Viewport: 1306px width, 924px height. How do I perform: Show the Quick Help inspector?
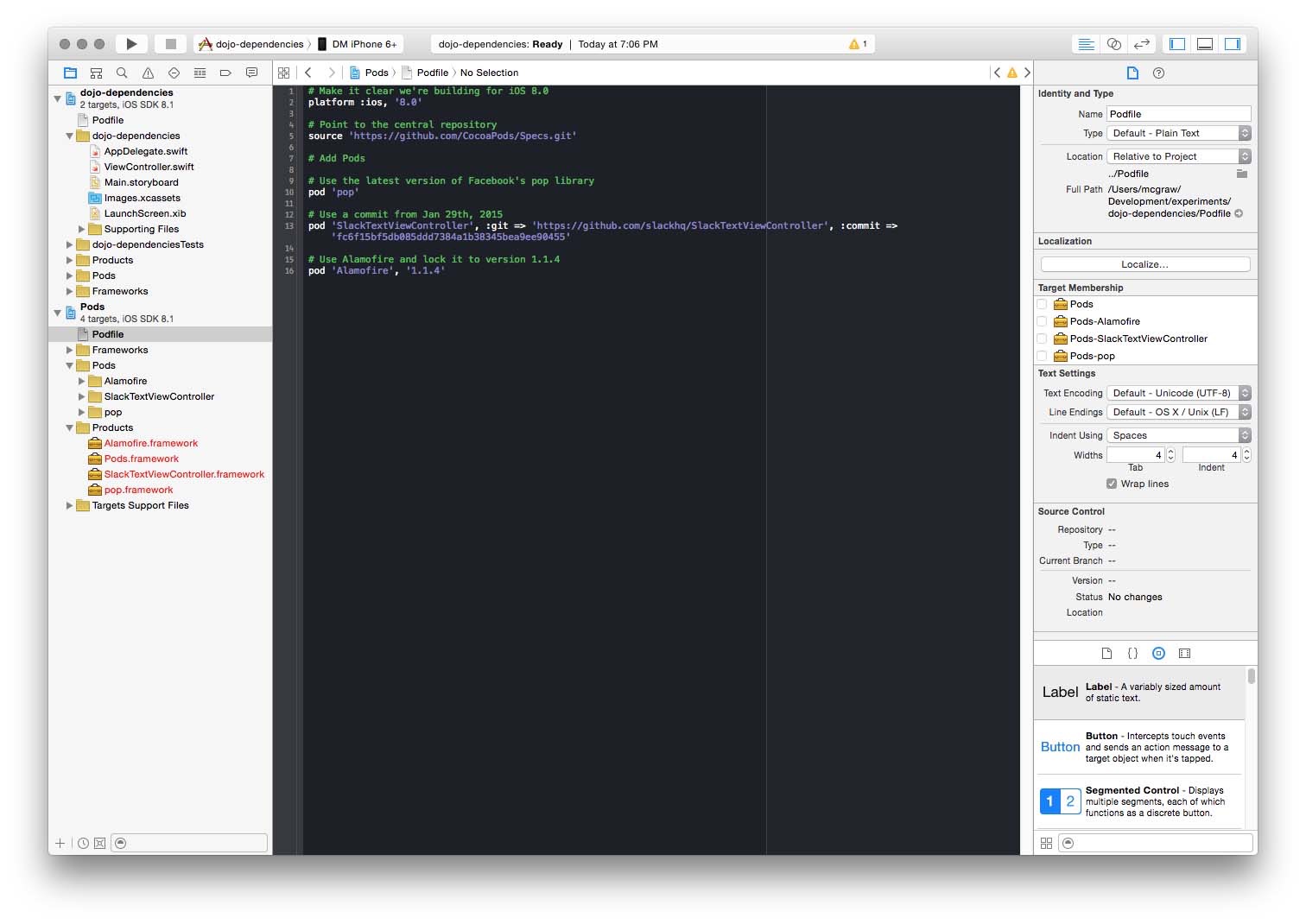point(1159,73)
